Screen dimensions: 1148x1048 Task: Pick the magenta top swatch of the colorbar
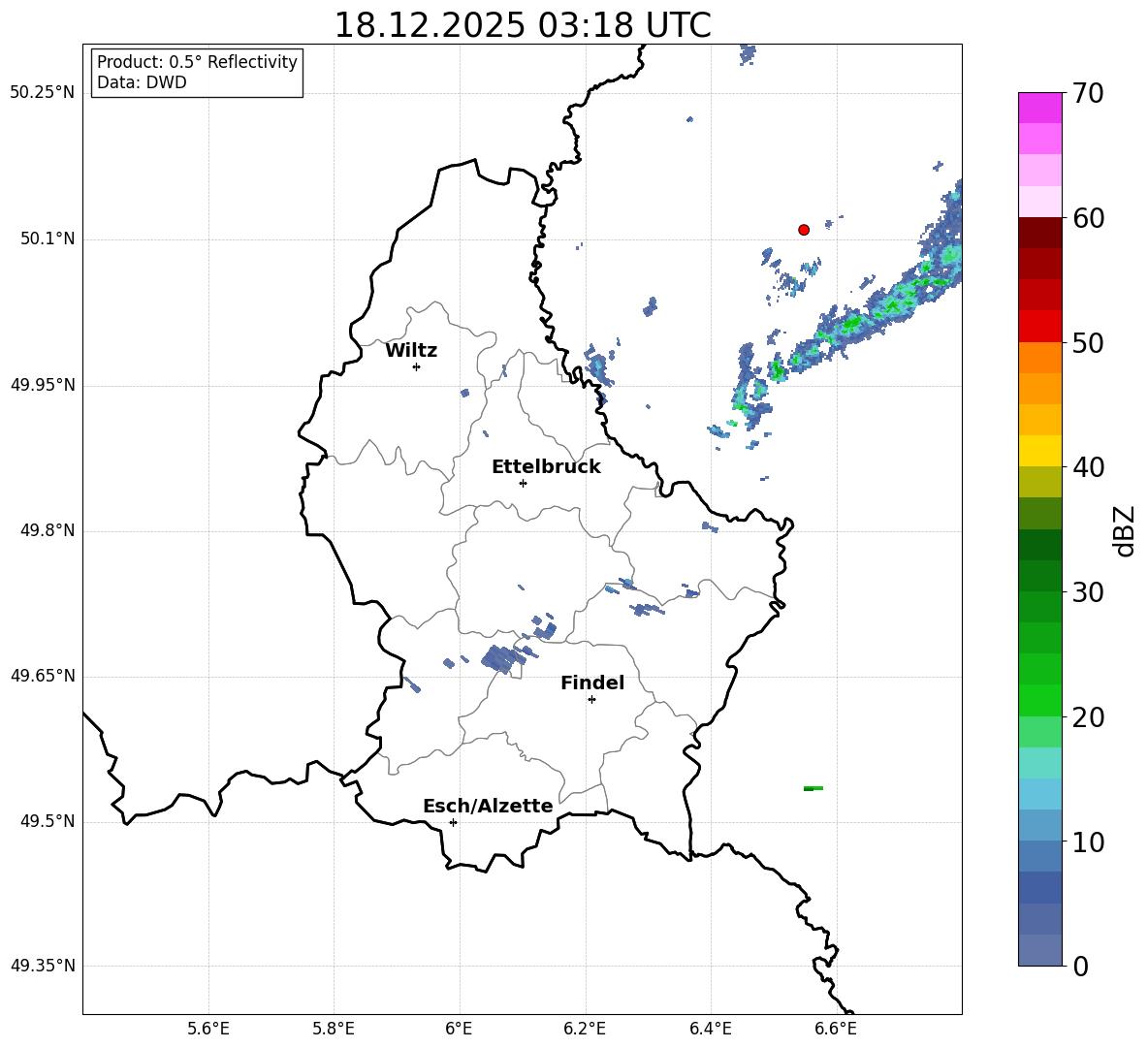(x=1039, y=109)
